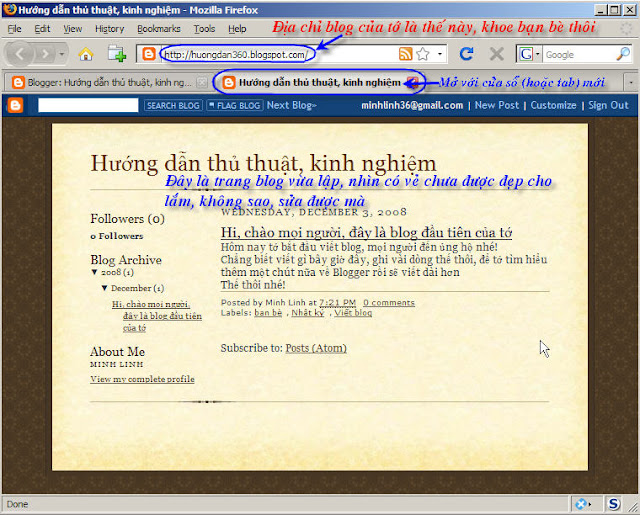This screenshot has height=515, width=640.
Task: Click the blue status bar extension icon
Action: [x=582, y=504]
